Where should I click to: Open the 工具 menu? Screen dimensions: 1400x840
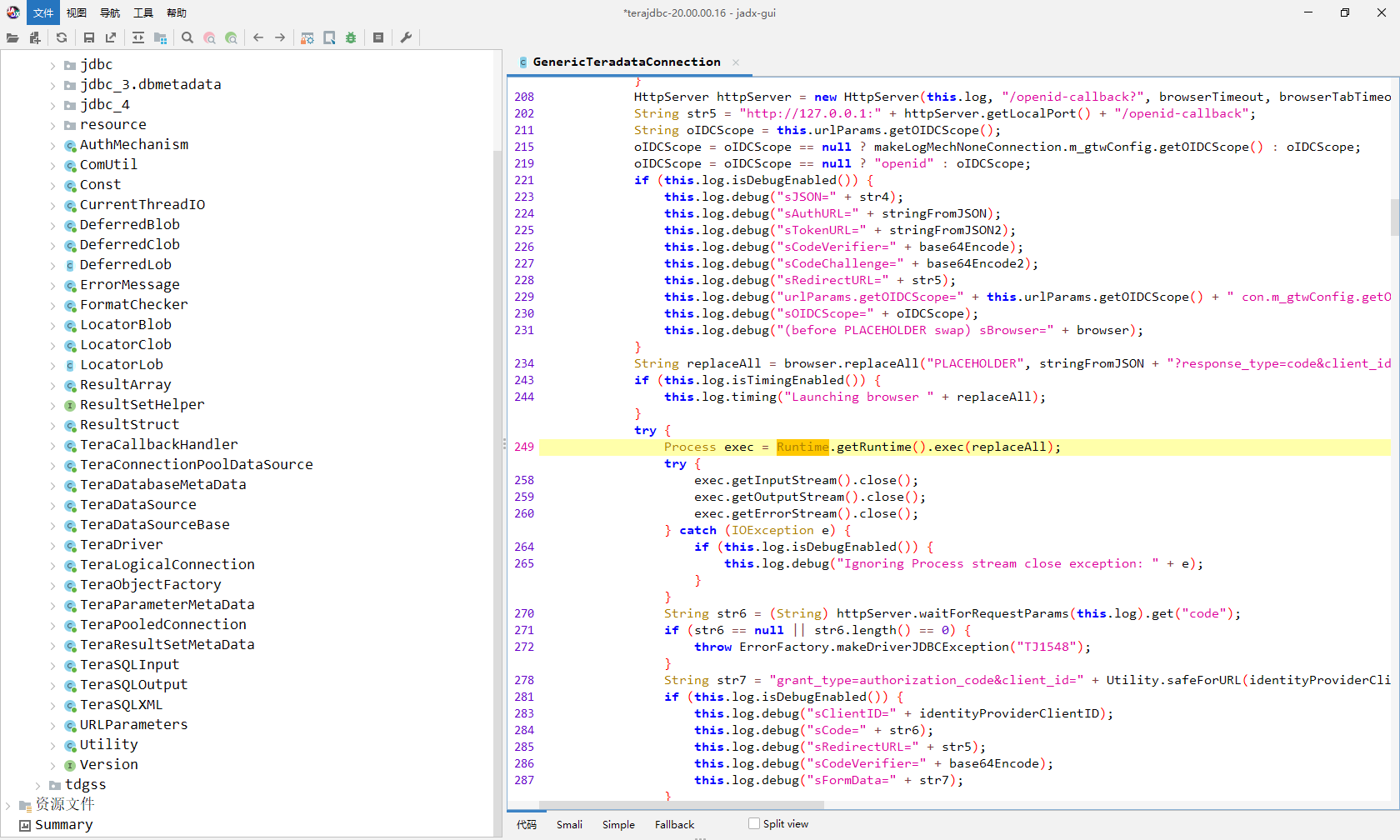click(x=143, y=12)
